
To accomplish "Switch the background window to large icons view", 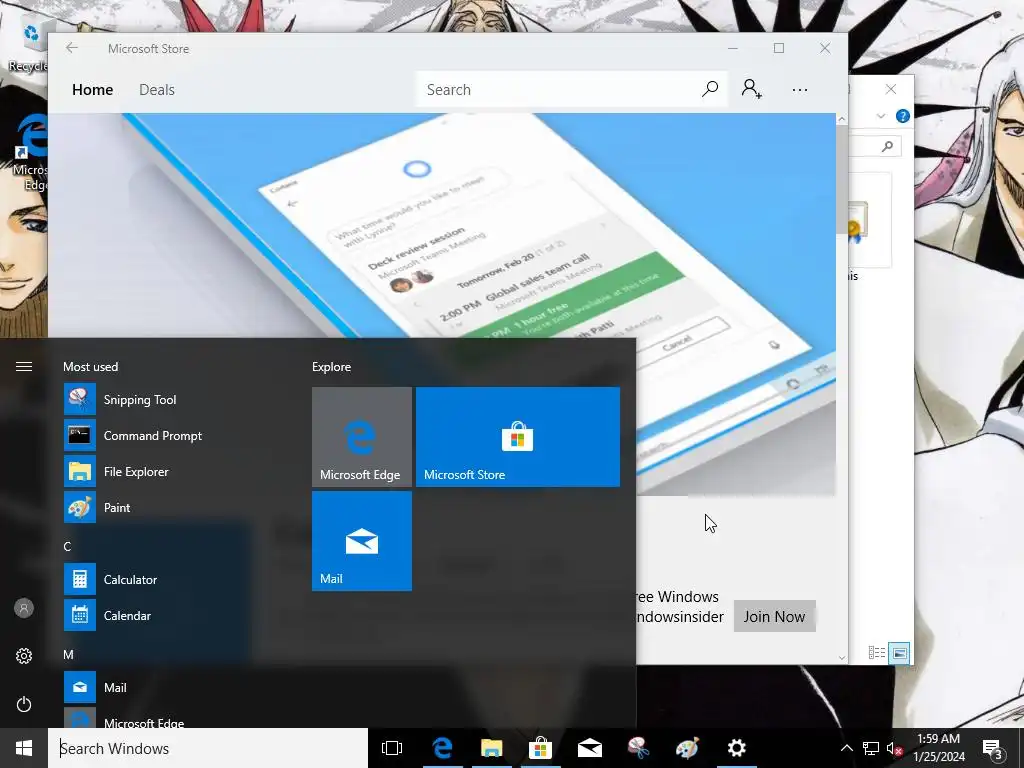I will 899,652.
